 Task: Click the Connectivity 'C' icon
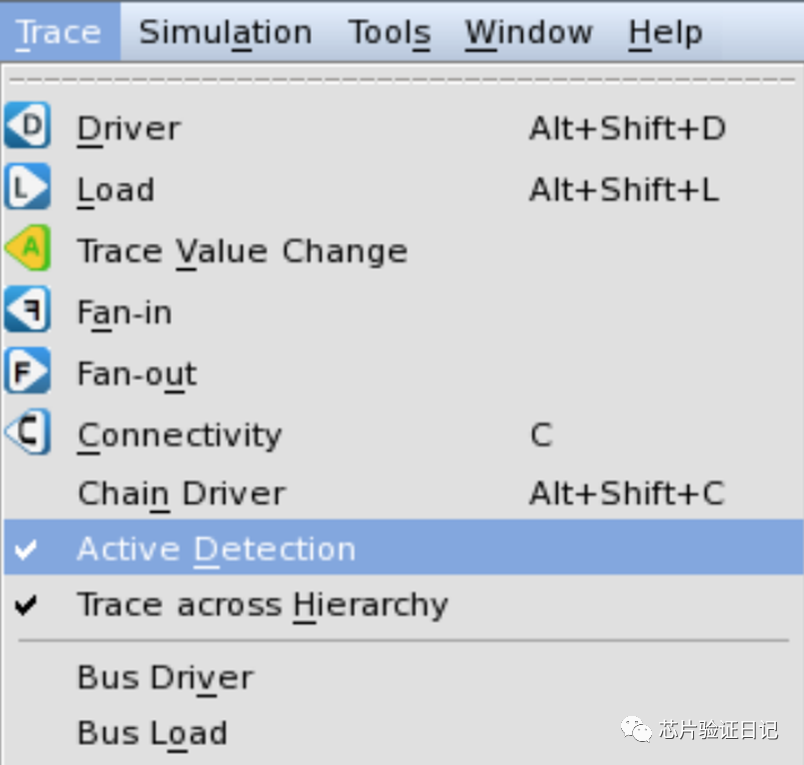pos(27,435)
